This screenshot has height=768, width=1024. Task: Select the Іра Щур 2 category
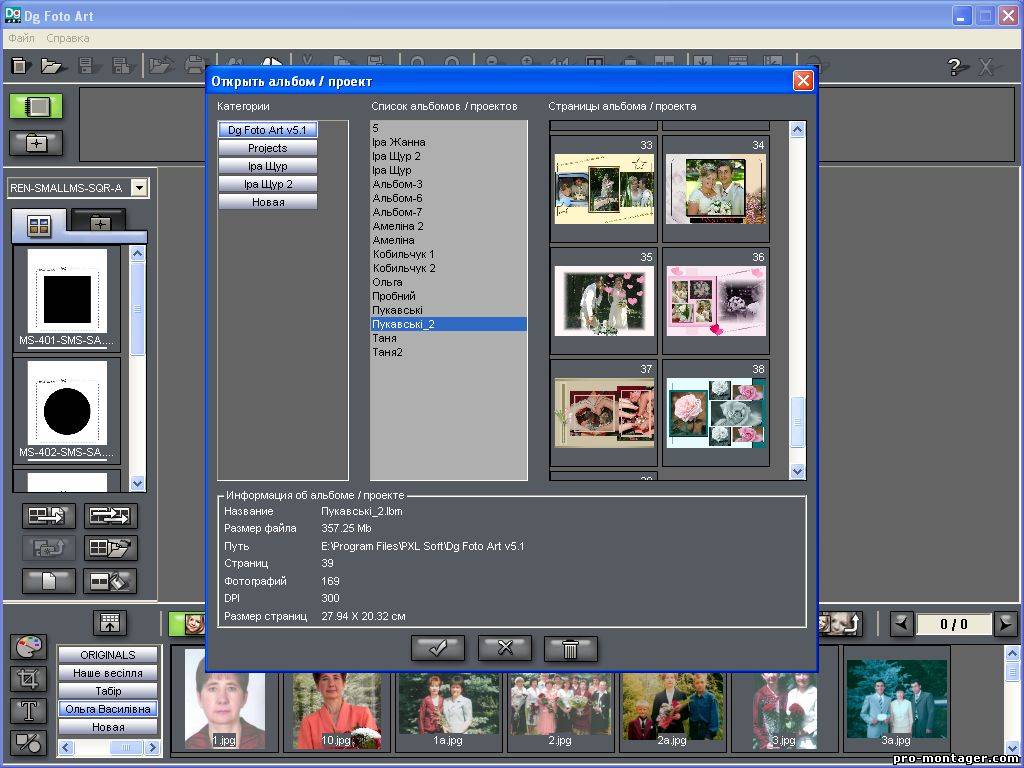[x=268, y=184]
